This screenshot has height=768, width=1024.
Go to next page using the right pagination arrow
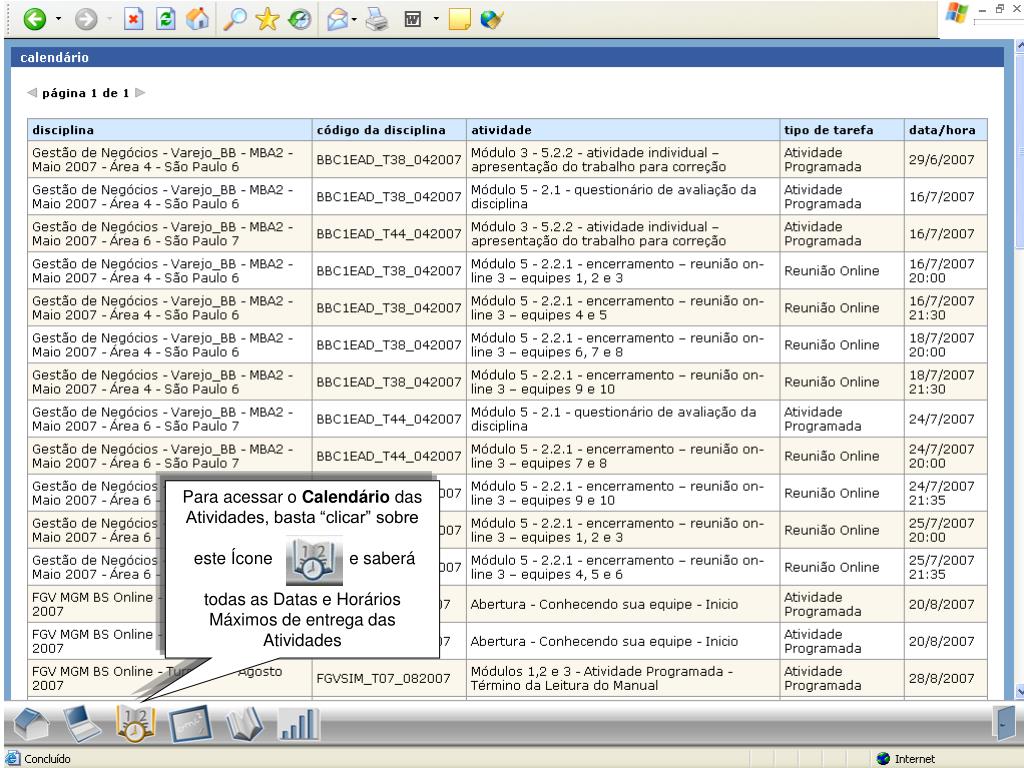[x=140, y=93]
